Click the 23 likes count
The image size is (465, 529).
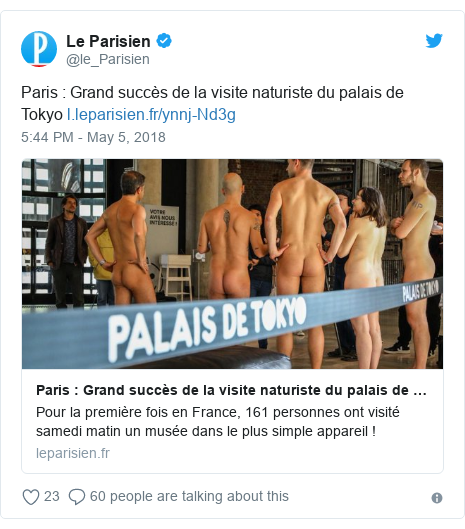click(52, 497)
